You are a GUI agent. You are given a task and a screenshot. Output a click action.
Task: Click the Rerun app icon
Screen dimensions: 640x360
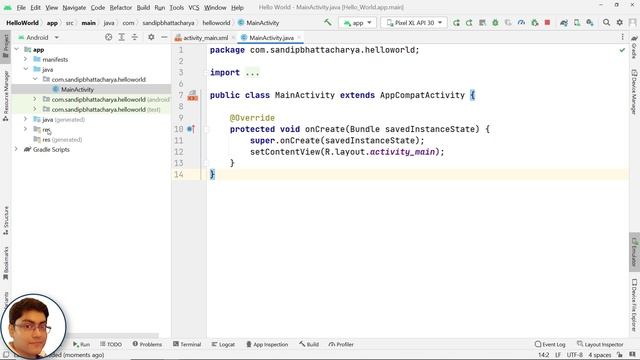click(456, 23)
